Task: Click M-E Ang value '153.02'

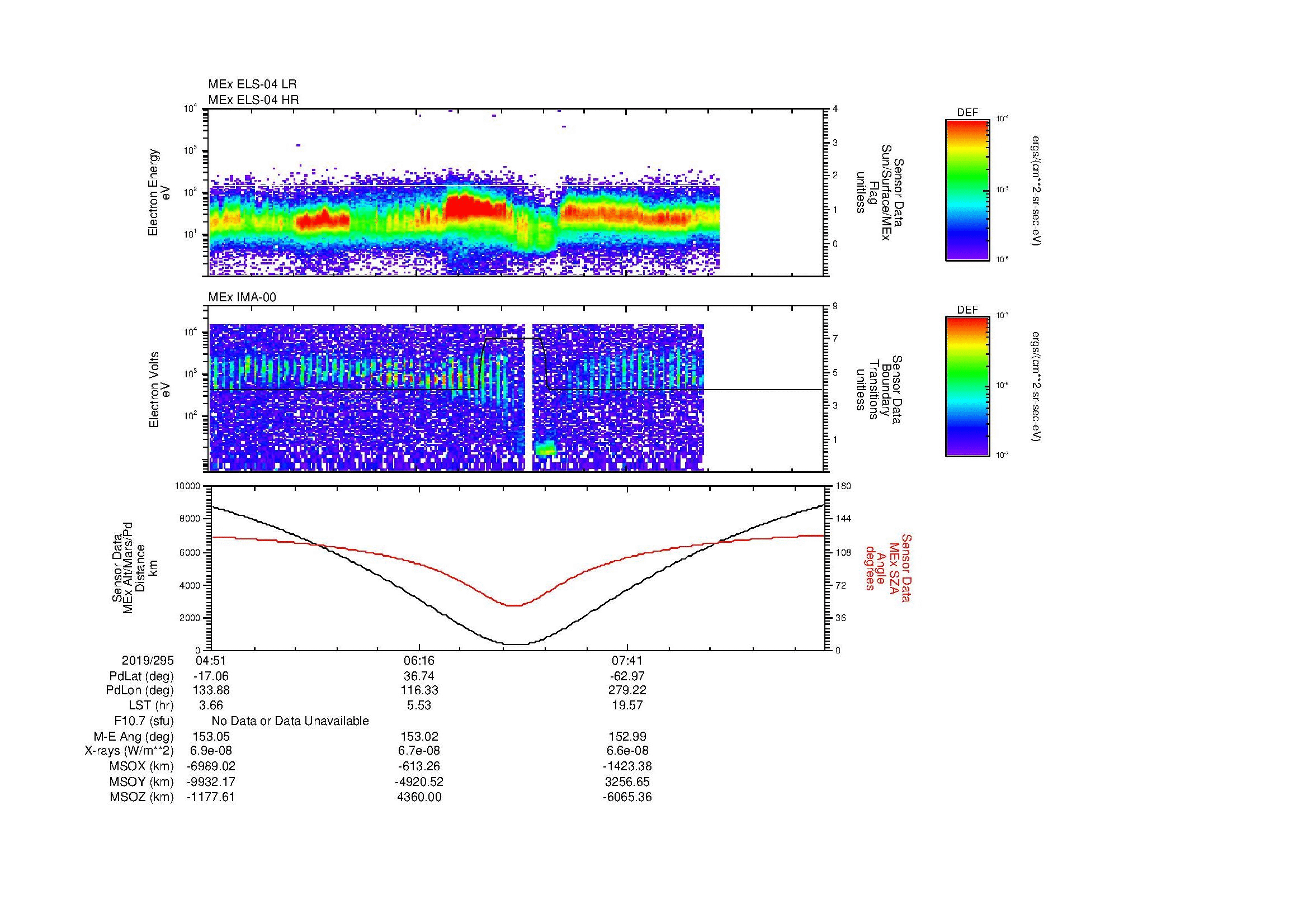Action: [419, 736]
